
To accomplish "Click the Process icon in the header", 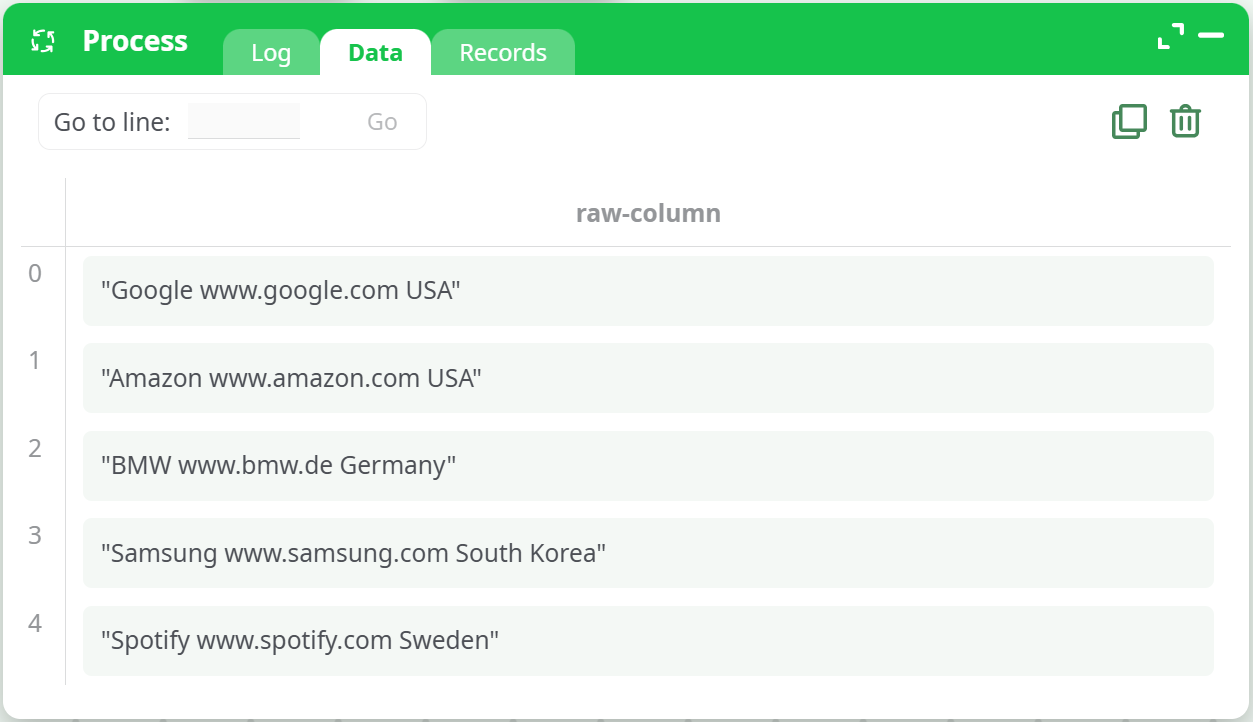I will (x=43, y=41).
